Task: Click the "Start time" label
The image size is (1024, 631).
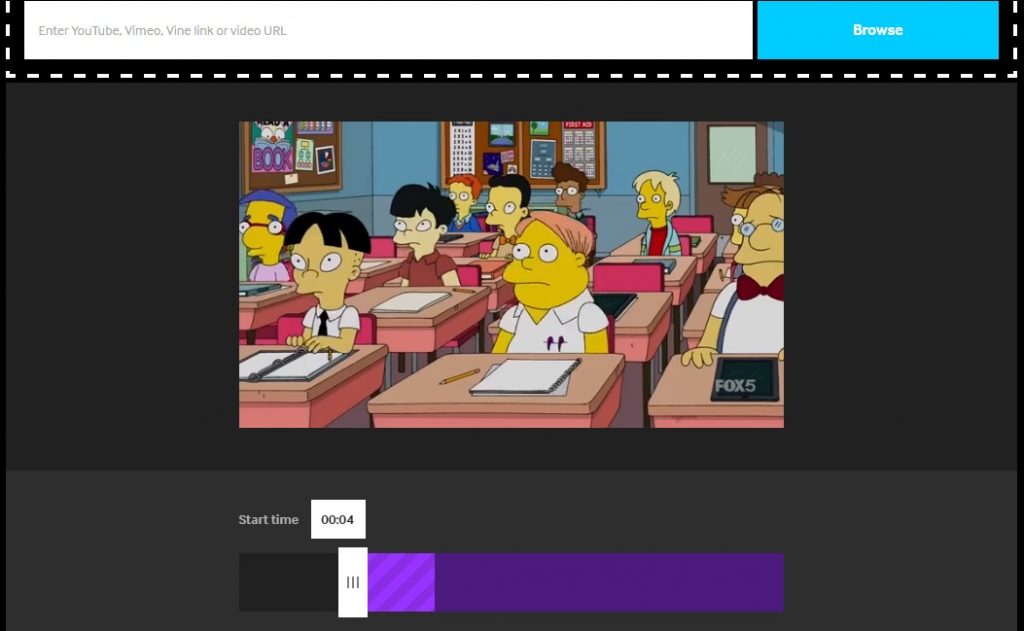Action: tap(268, 519)
